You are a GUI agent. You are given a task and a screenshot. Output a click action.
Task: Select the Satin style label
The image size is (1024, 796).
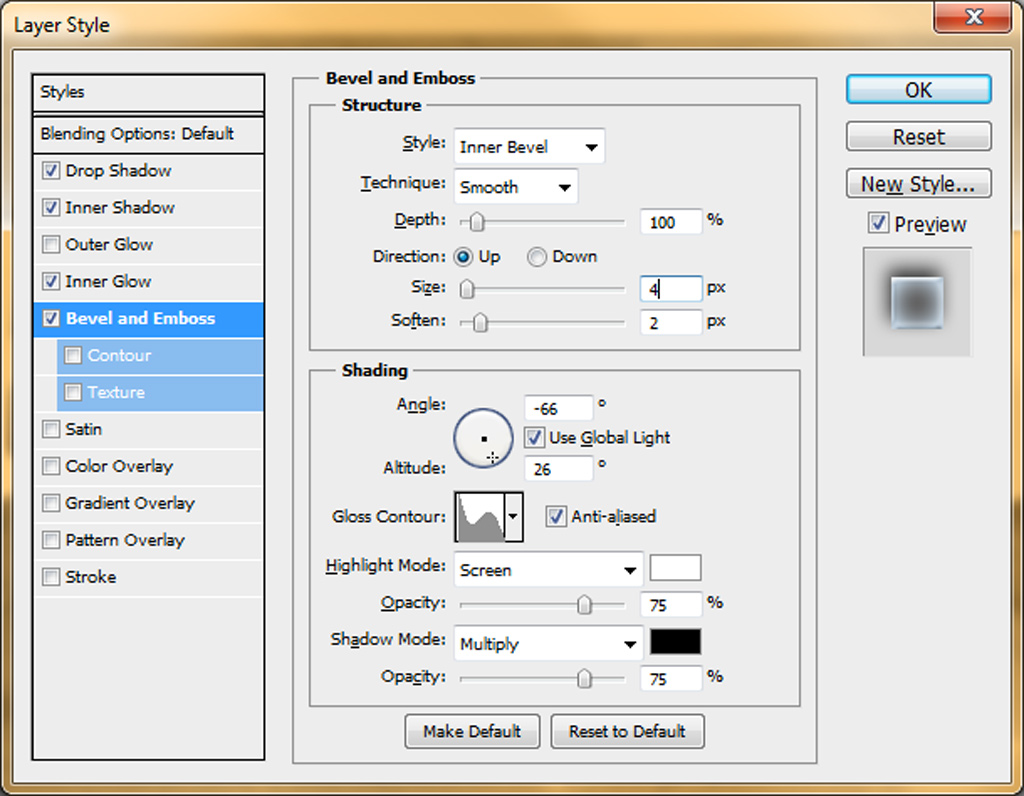tap(84, 430)
